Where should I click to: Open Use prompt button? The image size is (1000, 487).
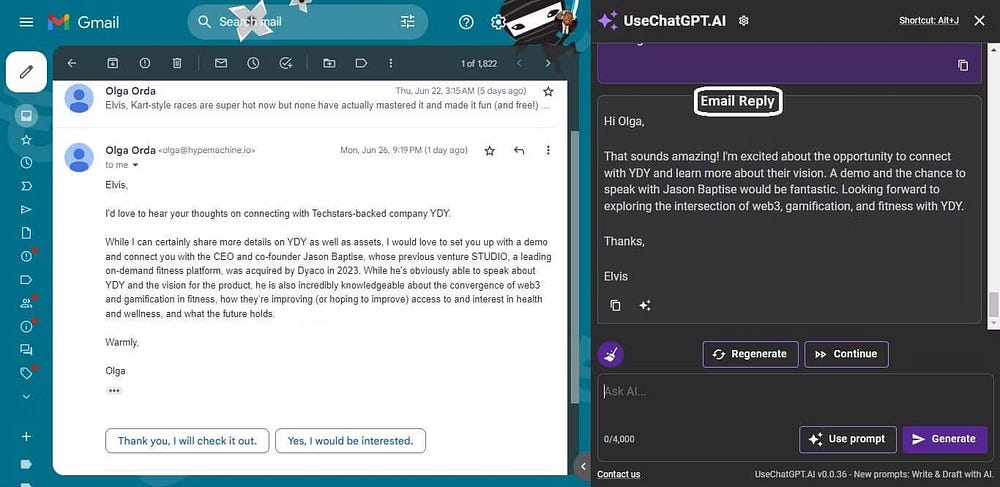[848, 439]
